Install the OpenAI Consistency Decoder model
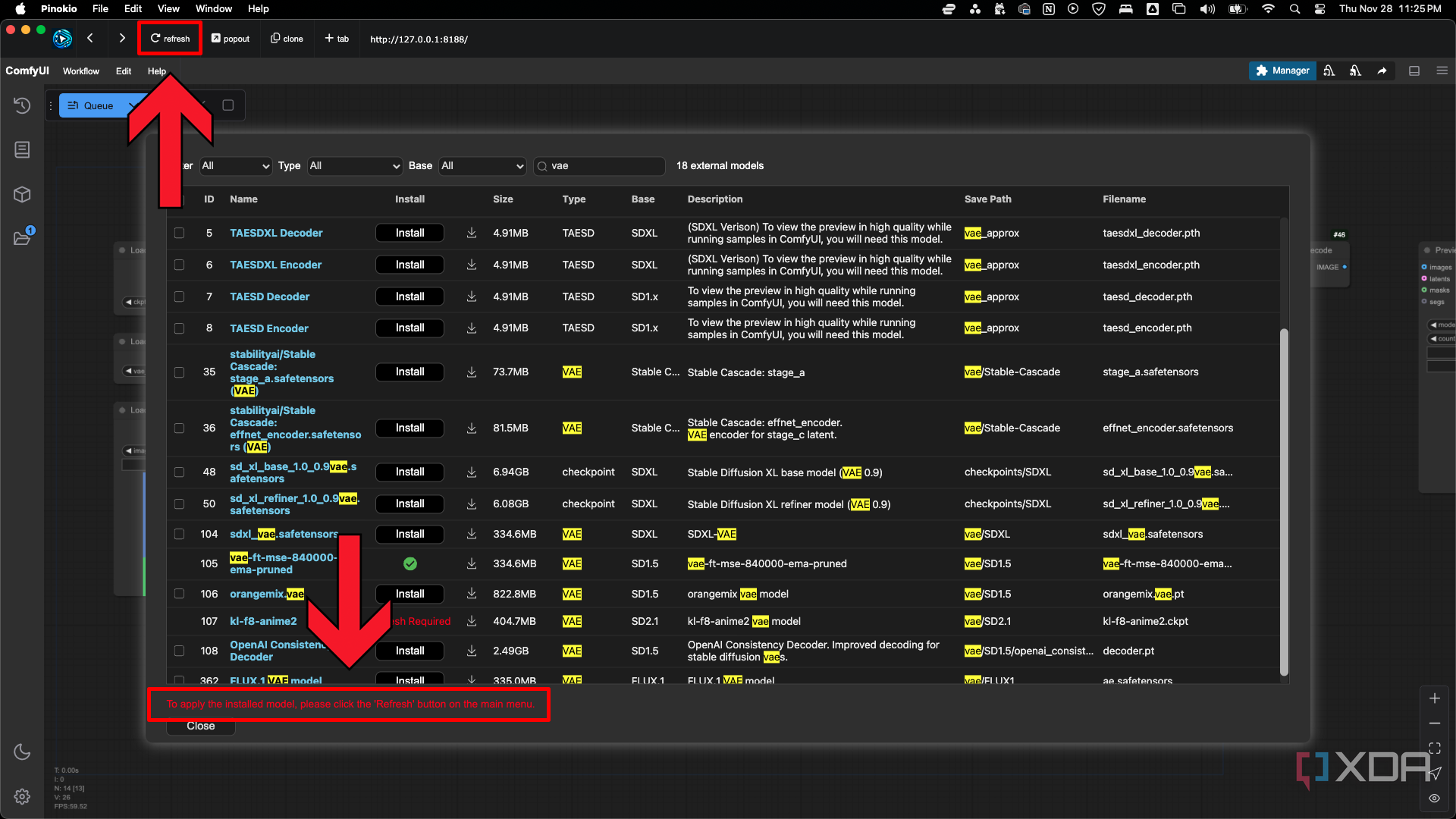 point(409,651)
